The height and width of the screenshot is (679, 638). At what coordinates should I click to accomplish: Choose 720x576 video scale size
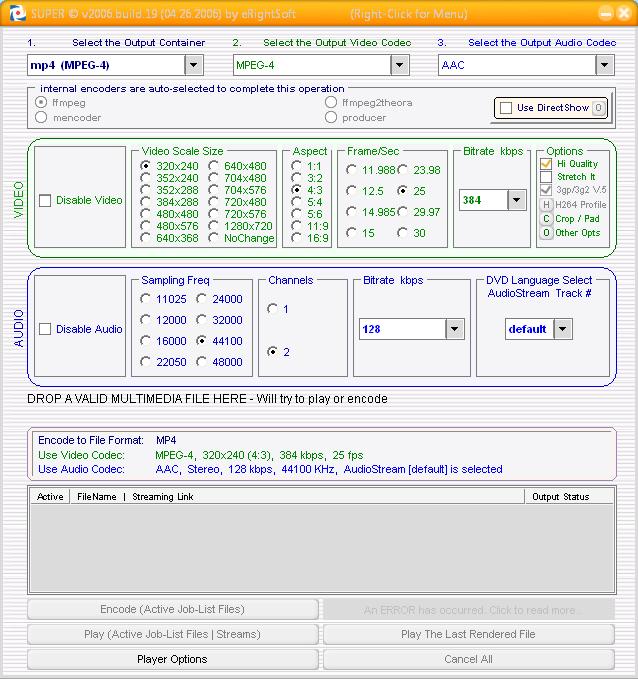click(214, 214)
